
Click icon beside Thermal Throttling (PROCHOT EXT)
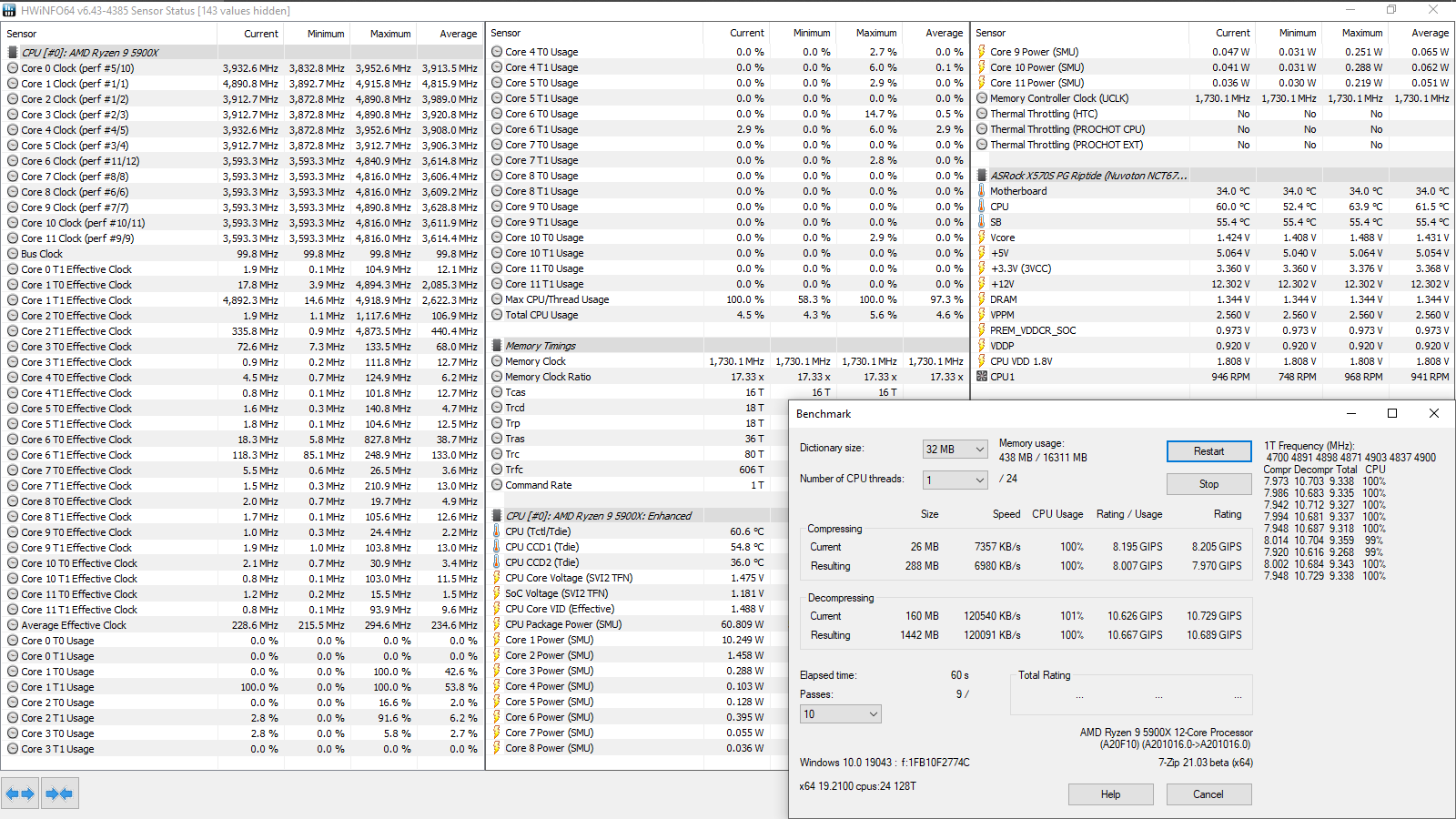[982, 145]
